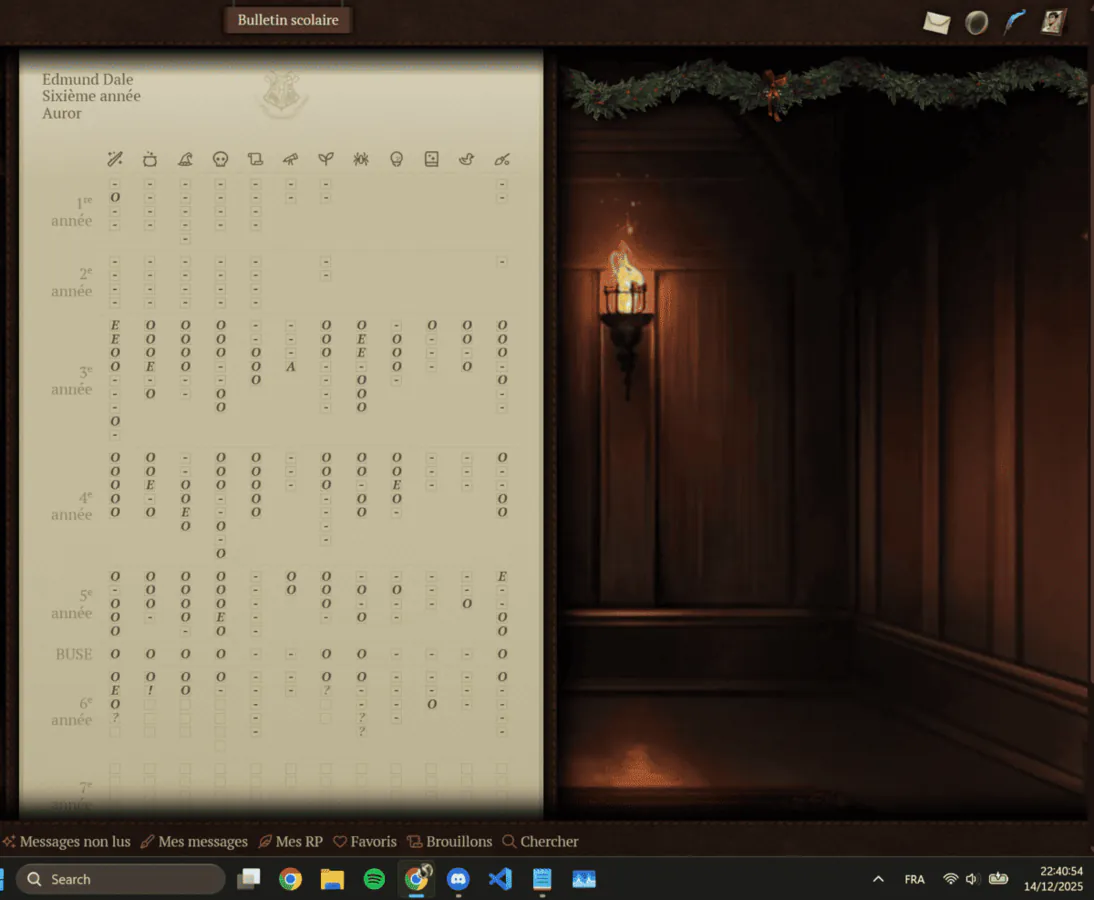Viewport: 1094px width, 900px height.
Task: Click the magnifier icon beside Chercher
Action: coord(509,842)
